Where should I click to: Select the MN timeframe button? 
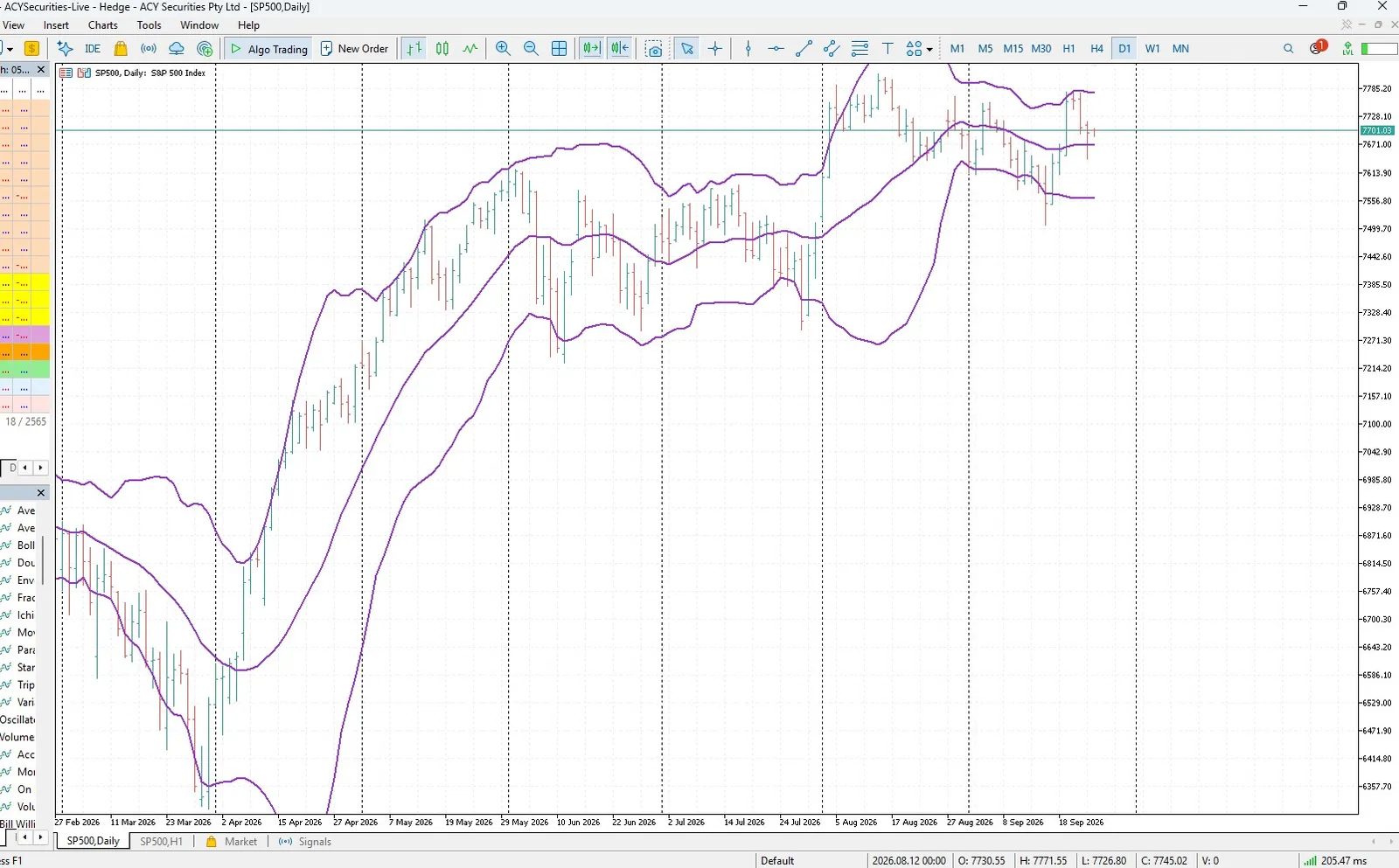coord(1180,49)
